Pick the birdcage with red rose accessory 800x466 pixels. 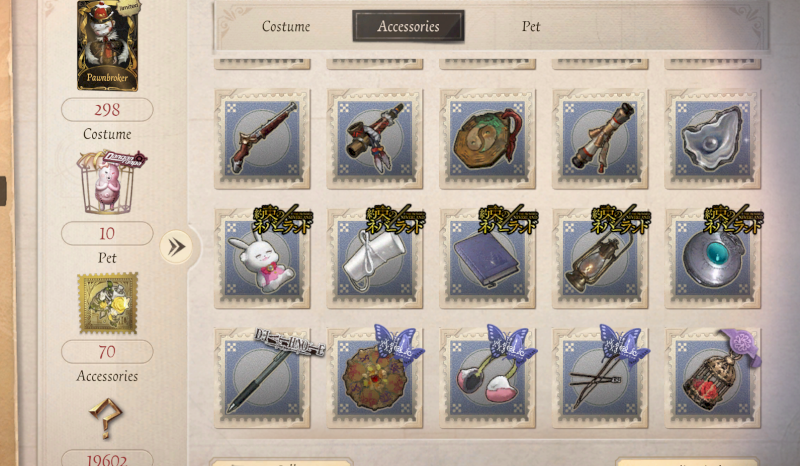pyautogui.click(x=713, y=378)
